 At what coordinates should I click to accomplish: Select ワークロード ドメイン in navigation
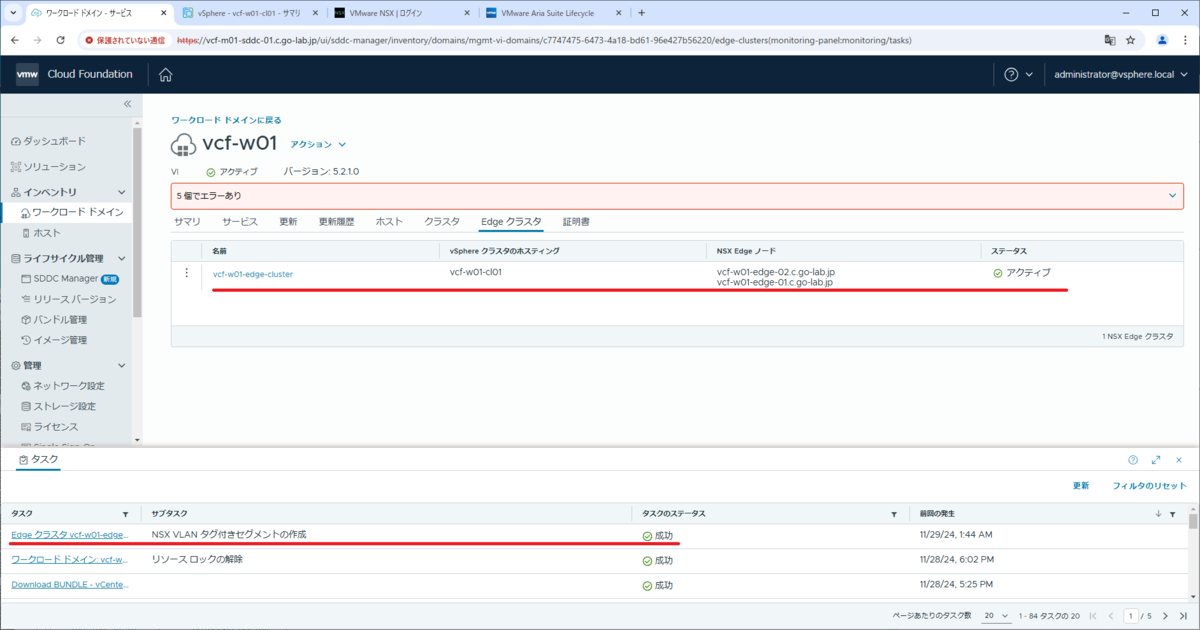click(77, 212)
